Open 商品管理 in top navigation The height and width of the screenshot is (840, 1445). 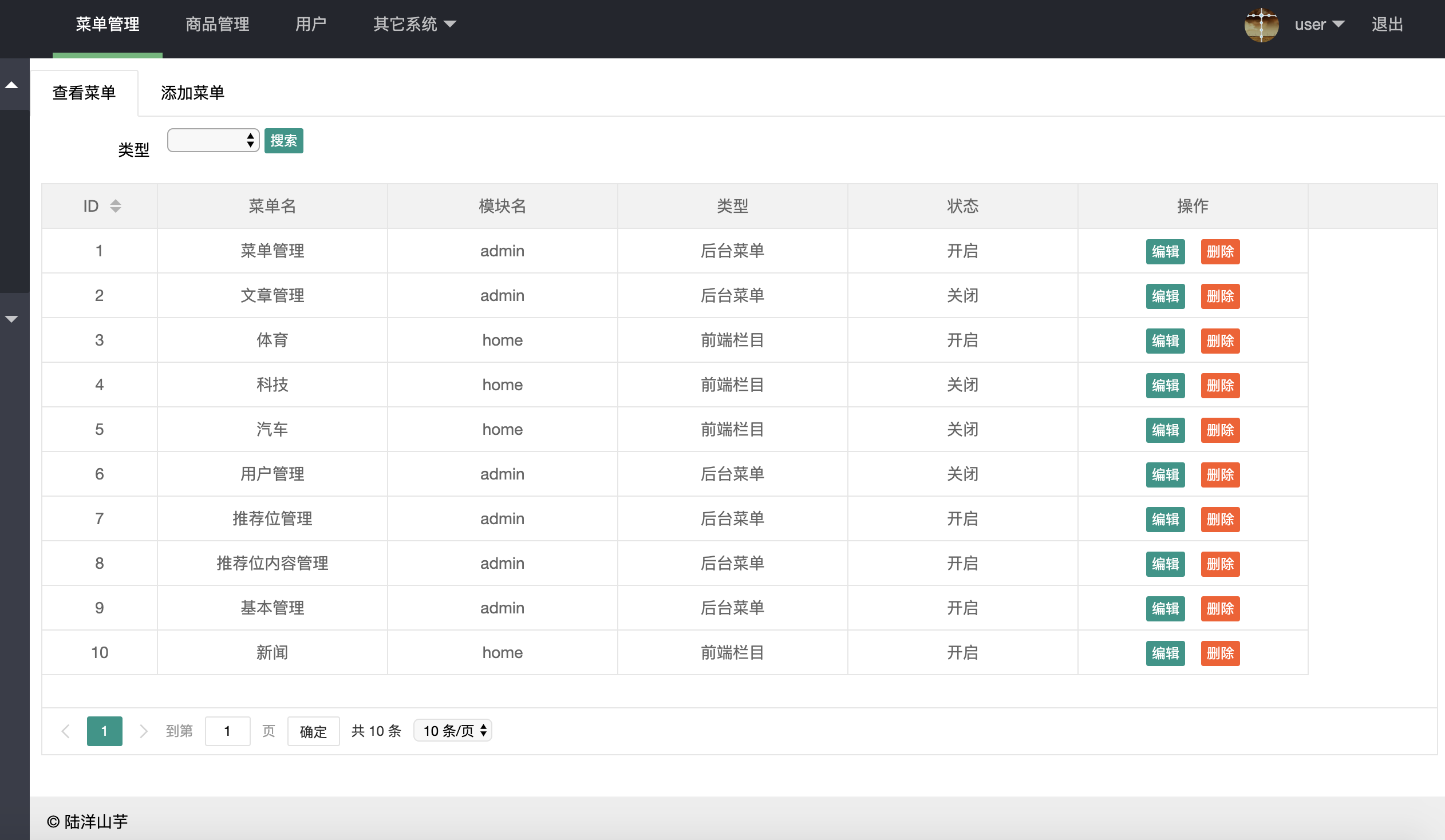[x=218, y=24]
